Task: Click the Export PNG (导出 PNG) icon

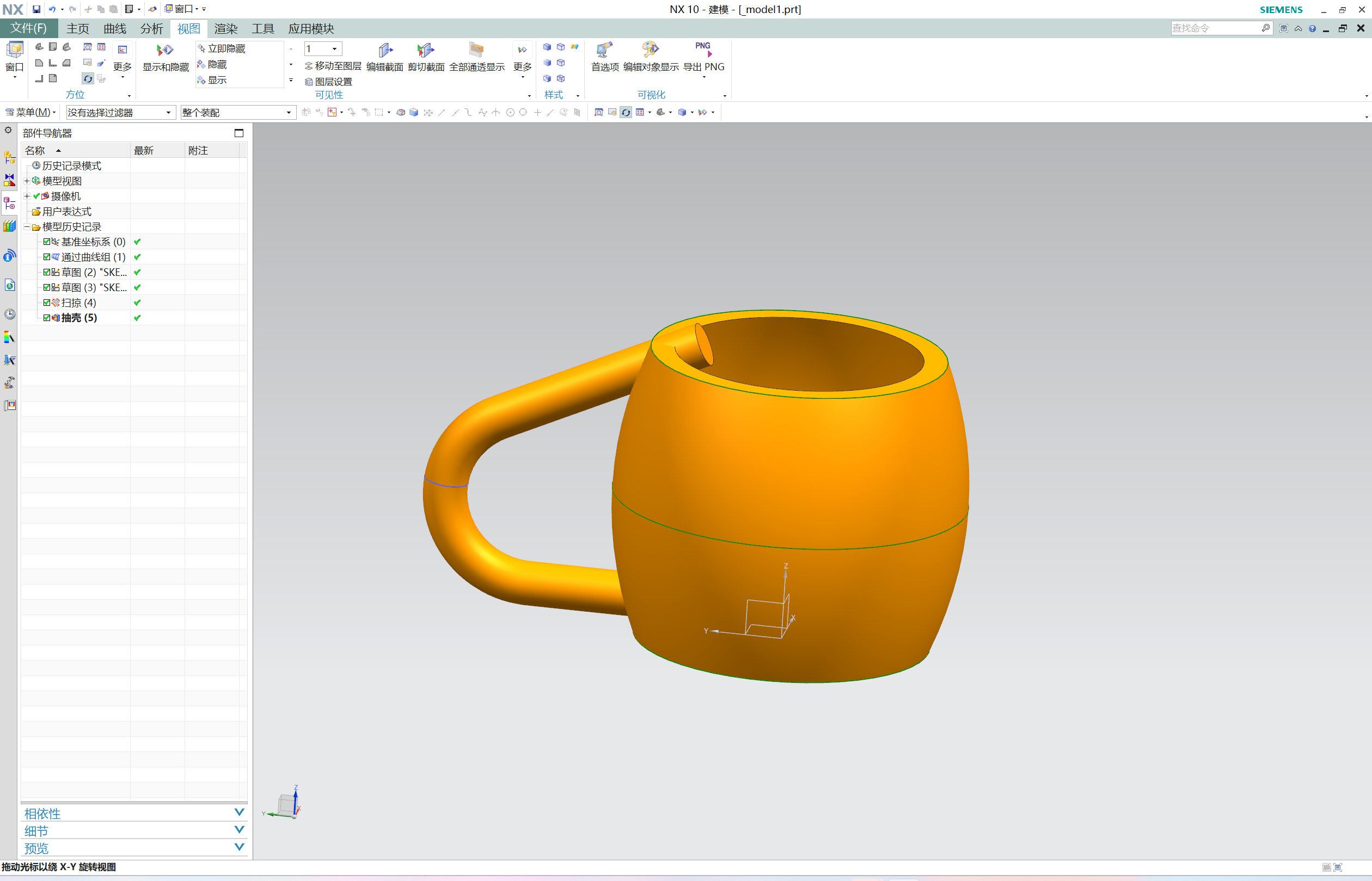Action: pyautogui.click(x=703, y=51)
